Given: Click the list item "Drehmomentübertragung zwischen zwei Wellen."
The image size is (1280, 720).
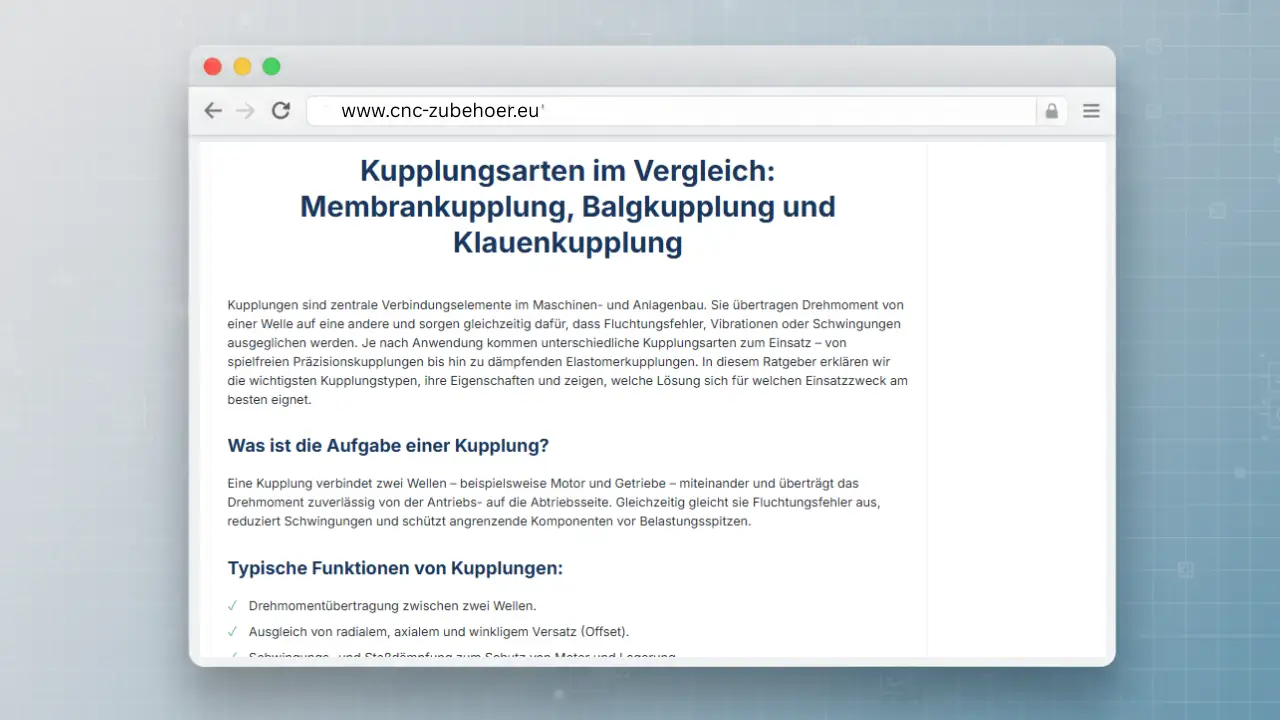Looking at the screenshot, I should [x=393, y=606].
